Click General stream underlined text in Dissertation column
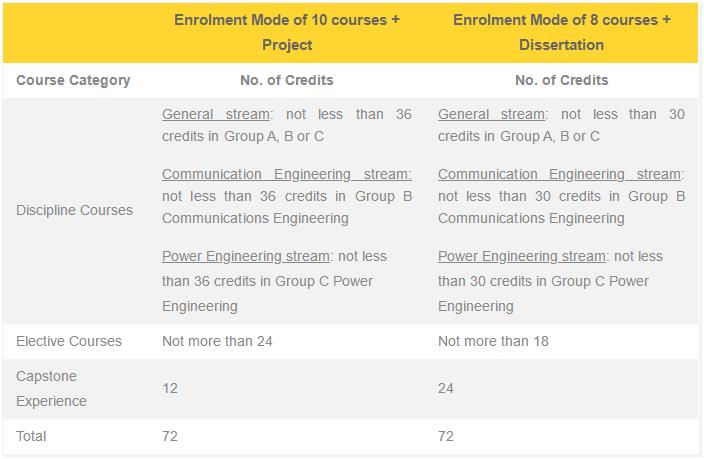Viewport: 704px width, 459px height. [492, 114]
